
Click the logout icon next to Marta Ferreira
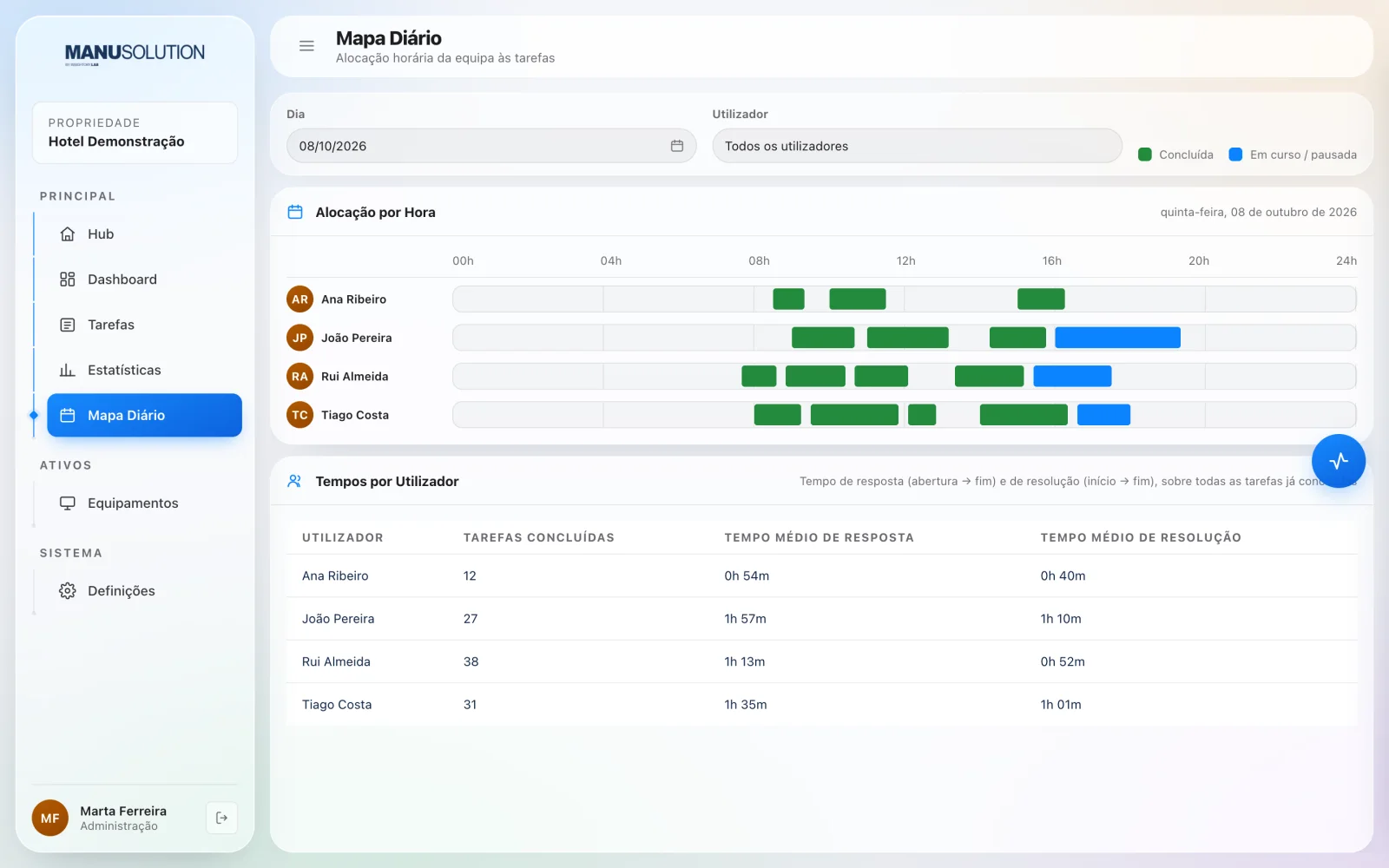222,818
